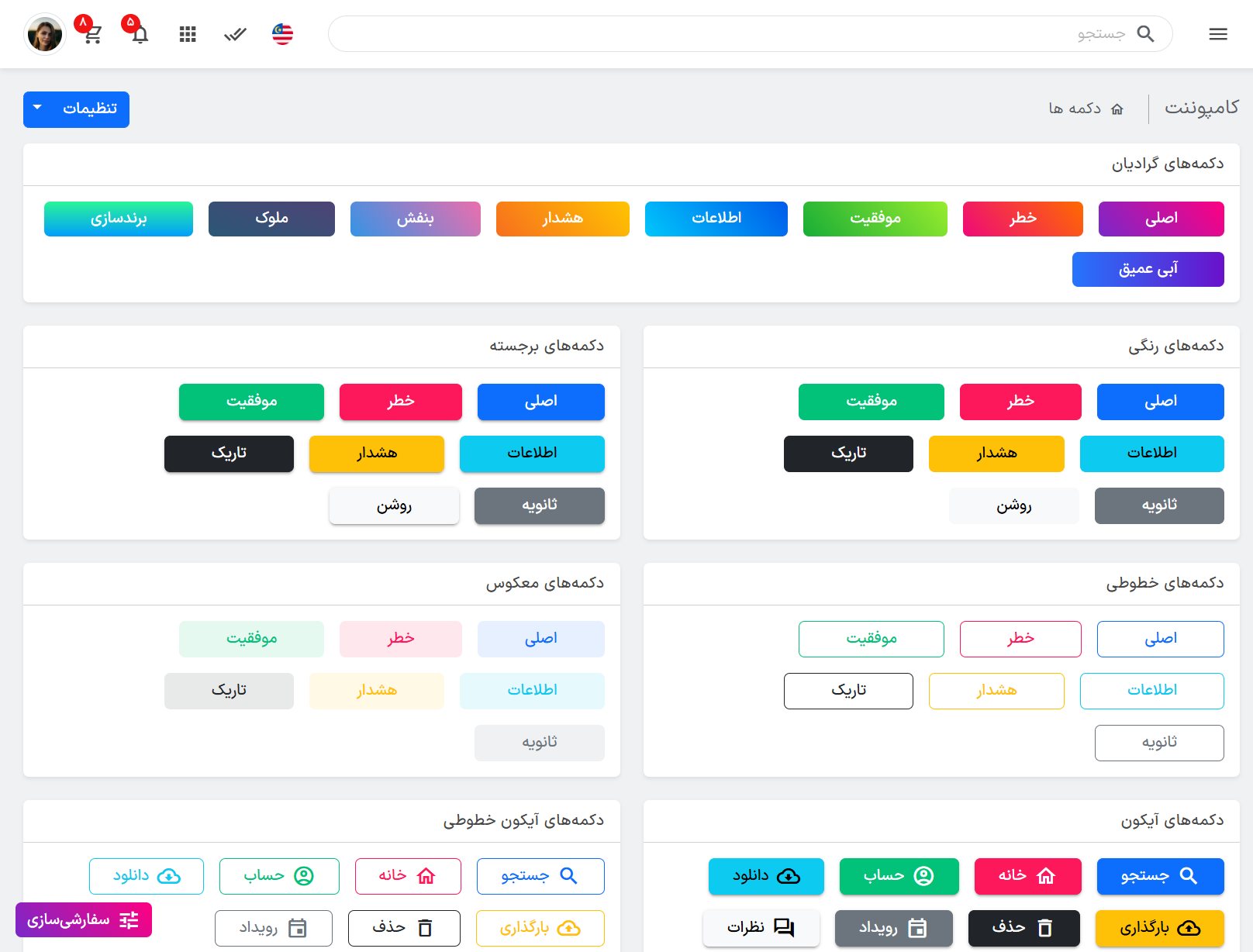Click the search input field جستجو
The image size is (1253, 952).
click(750, 34)
